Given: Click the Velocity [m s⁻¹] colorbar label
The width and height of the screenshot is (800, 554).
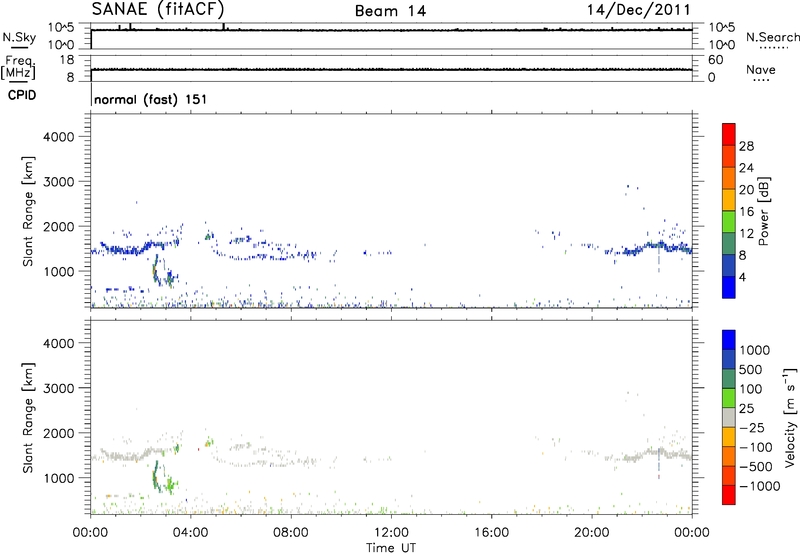Looking at the screenshot, I should point(790,417).
